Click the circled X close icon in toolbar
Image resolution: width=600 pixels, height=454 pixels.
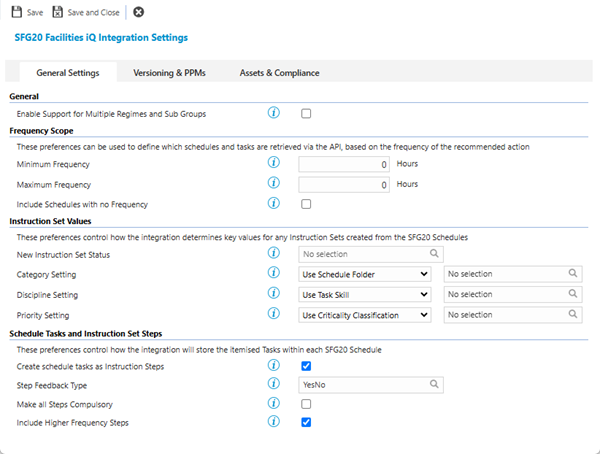tap(138, 12)
